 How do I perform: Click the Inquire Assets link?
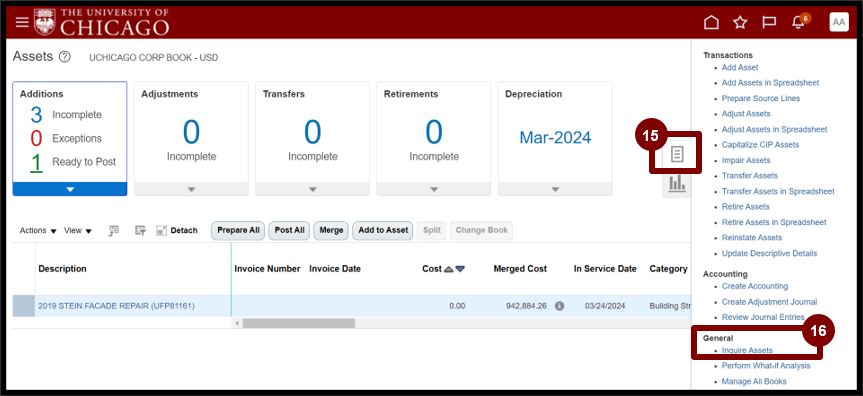click(747, 350)
